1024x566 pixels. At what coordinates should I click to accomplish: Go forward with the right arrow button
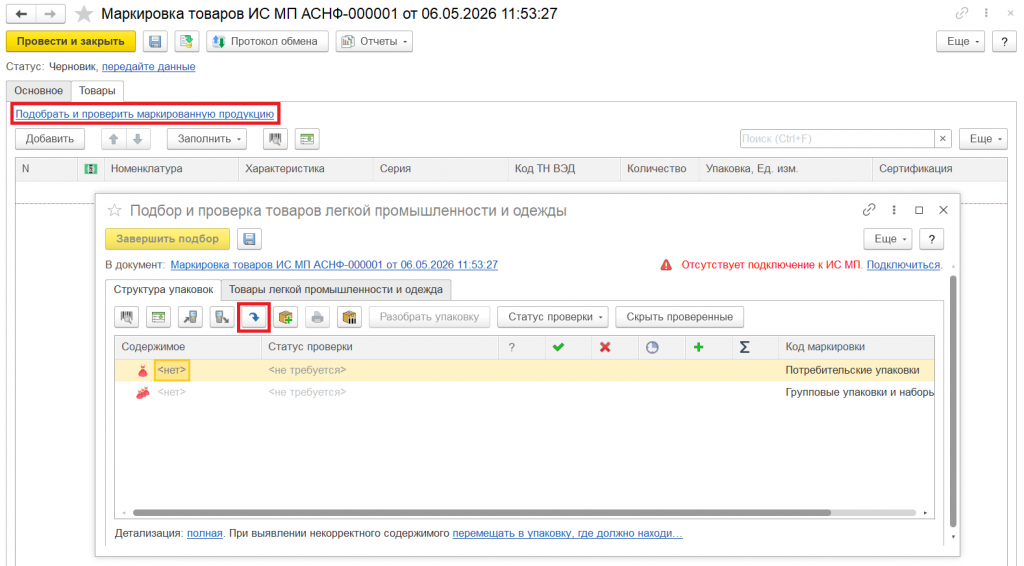pyautogui.click(x=50, y=14)
